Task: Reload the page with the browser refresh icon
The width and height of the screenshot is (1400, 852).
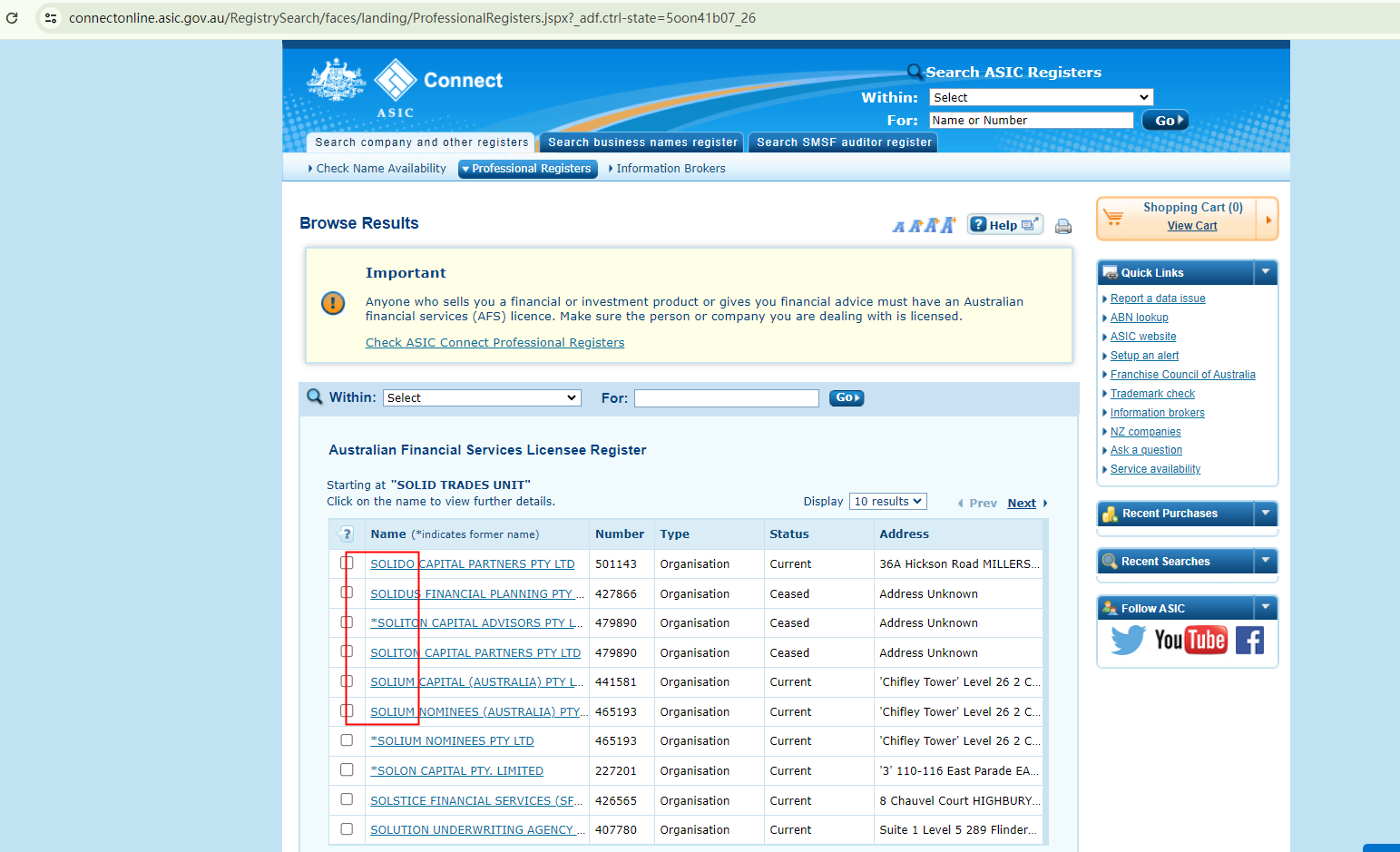Action: 12,18
